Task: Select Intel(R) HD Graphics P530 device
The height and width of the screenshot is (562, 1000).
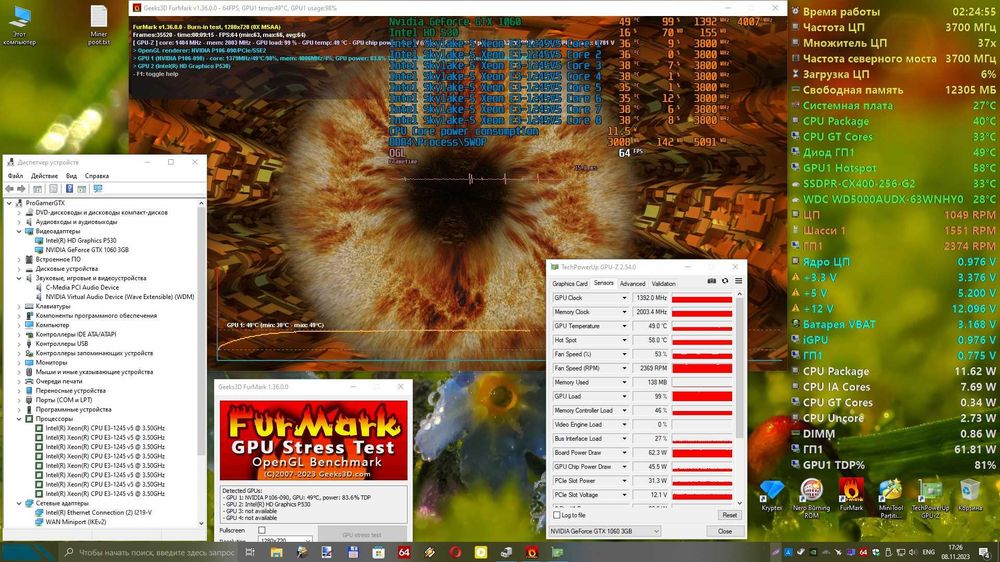Action: pyautogui.click(x=81, y=240)
